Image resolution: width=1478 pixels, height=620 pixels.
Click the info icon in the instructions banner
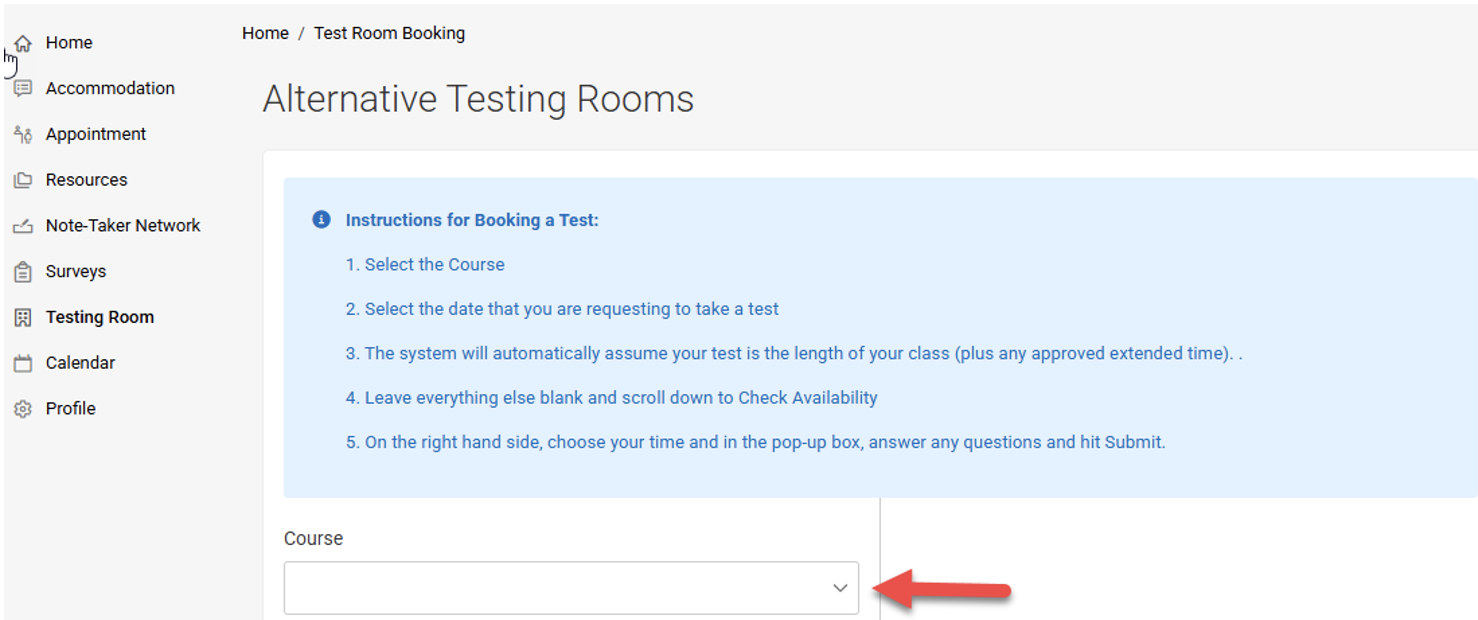(x=321, y=220)
